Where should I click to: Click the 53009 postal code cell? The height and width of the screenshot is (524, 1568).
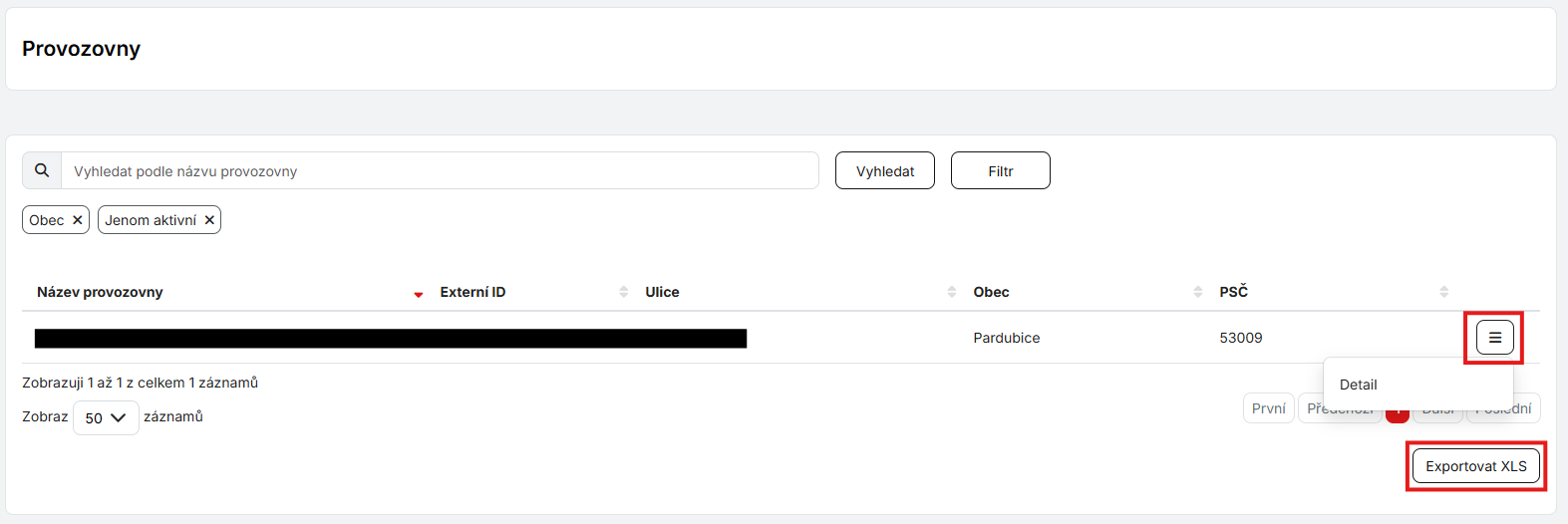coord(1240,338)
